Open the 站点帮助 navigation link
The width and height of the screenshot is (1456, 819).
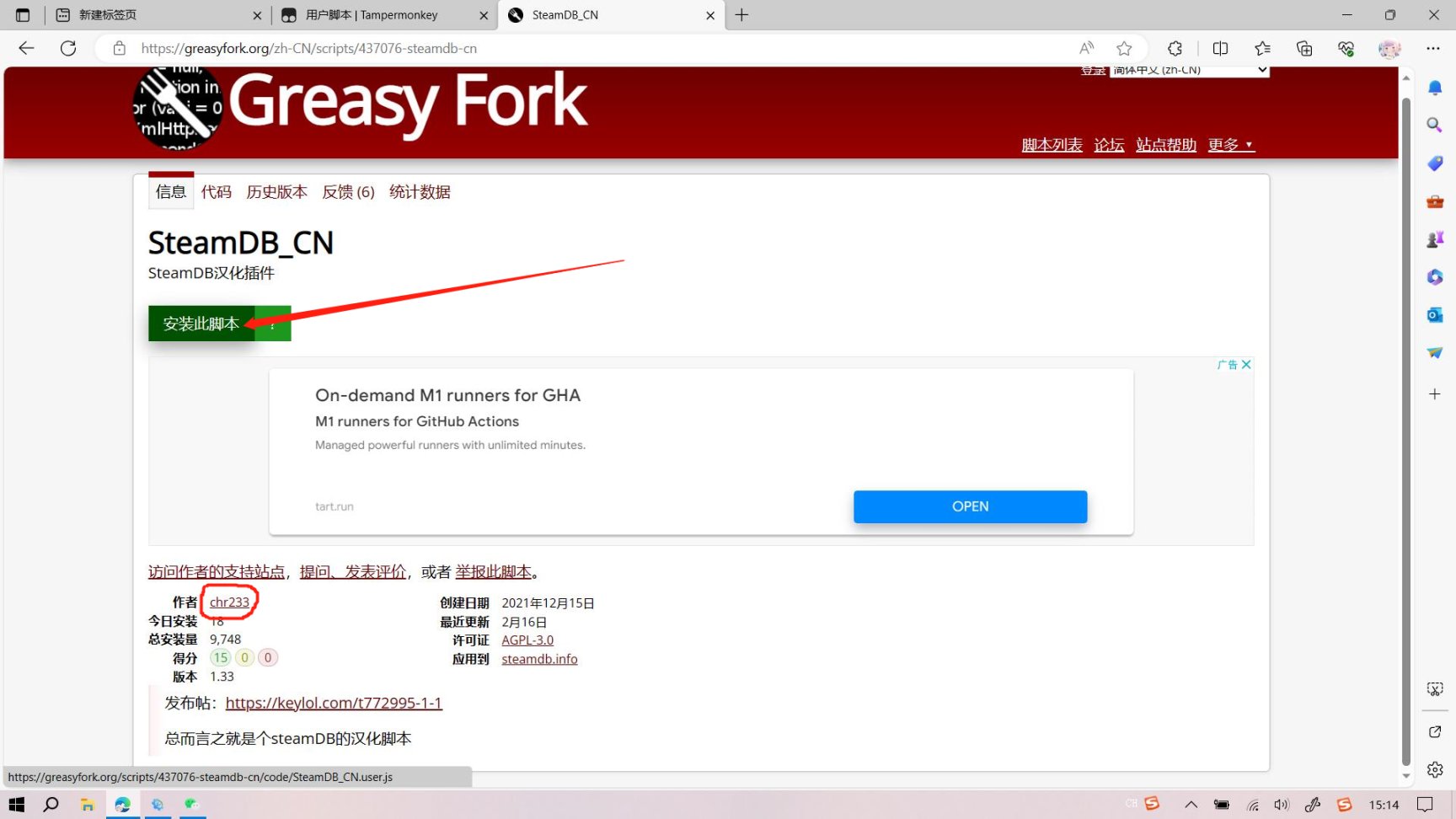tap(1166, 145)
